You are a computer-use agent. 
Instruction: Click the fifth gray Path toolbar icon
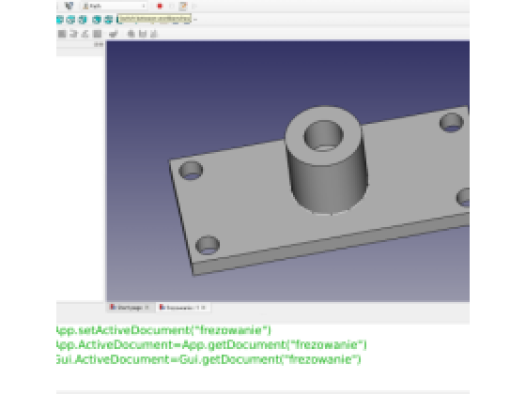tap(114, 34)
